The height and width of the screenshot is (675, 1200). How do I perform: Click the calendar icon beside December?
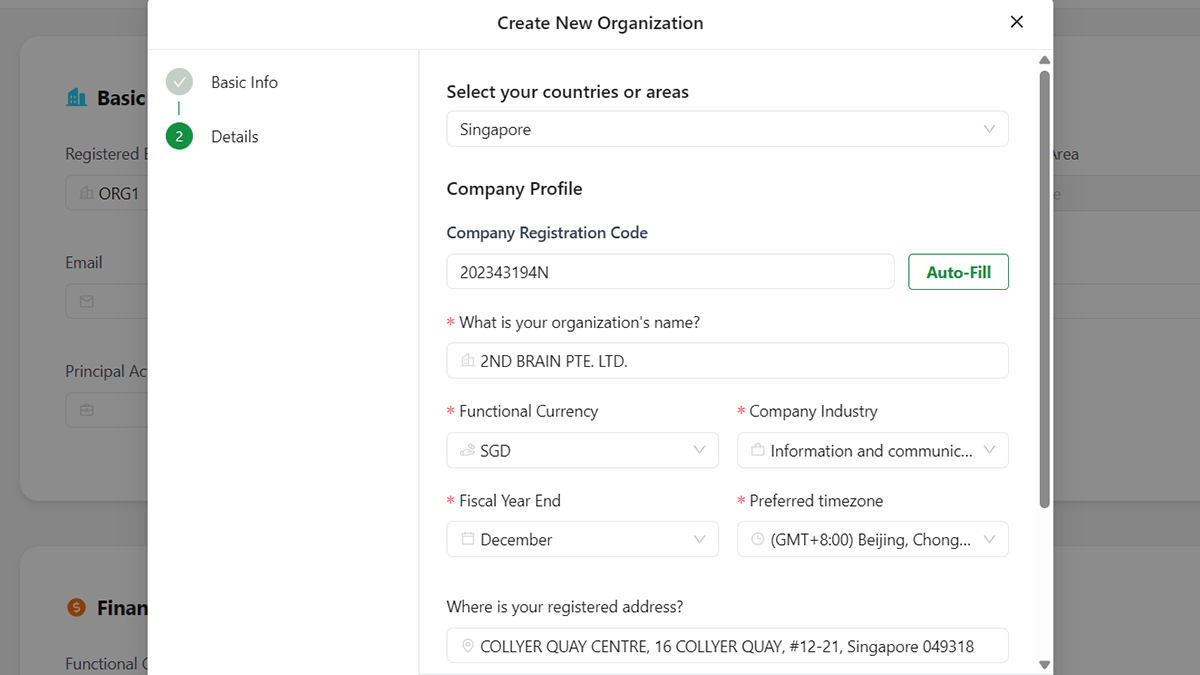tap(467, 539)
